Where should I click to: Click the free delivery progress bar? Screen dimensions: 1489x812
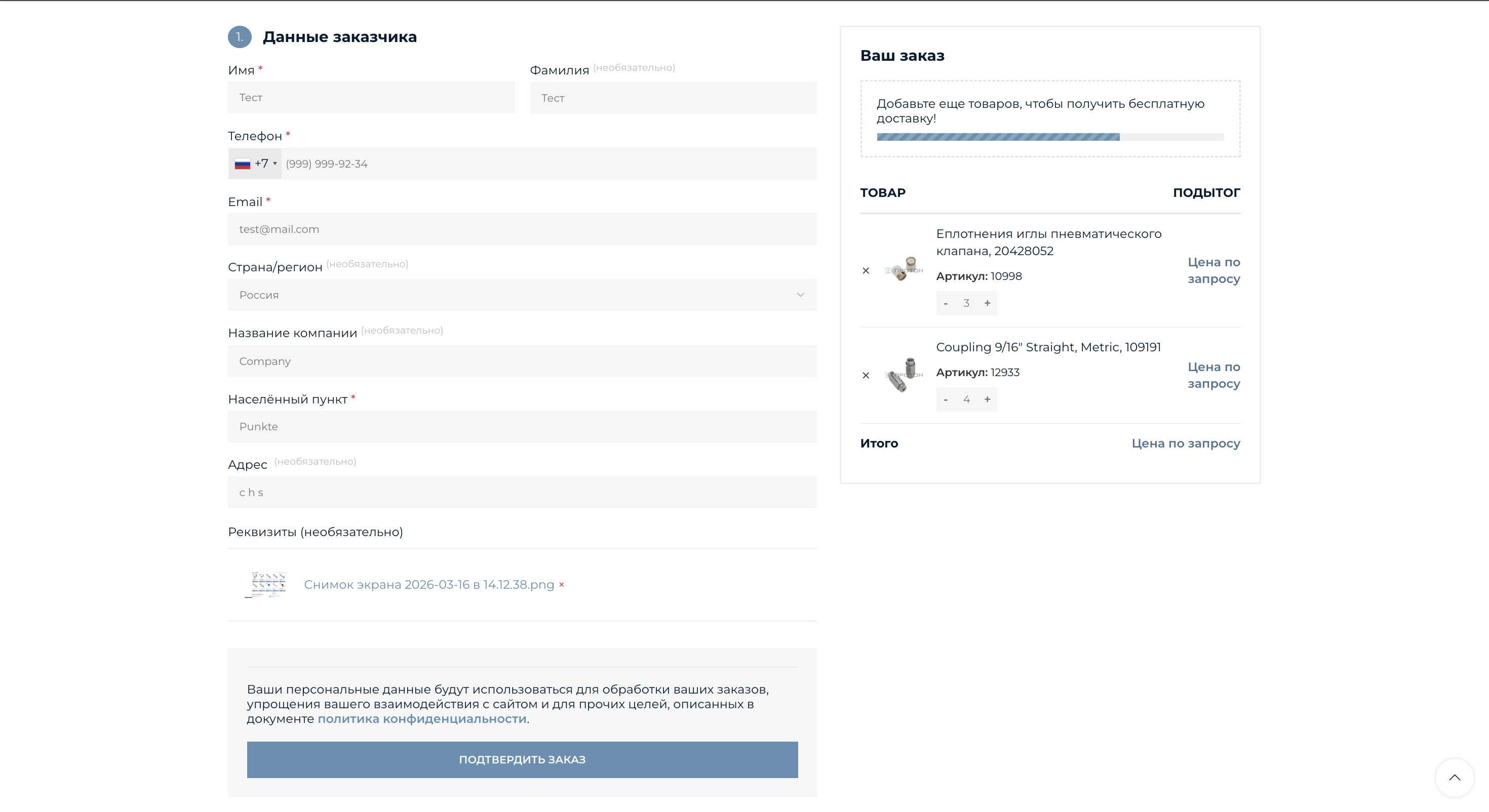click(1050, 137)
